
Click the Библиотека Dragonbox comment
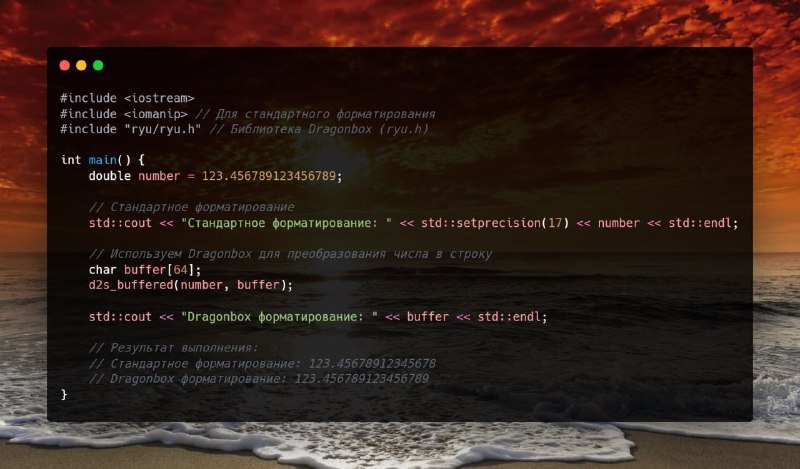point(319,129)
